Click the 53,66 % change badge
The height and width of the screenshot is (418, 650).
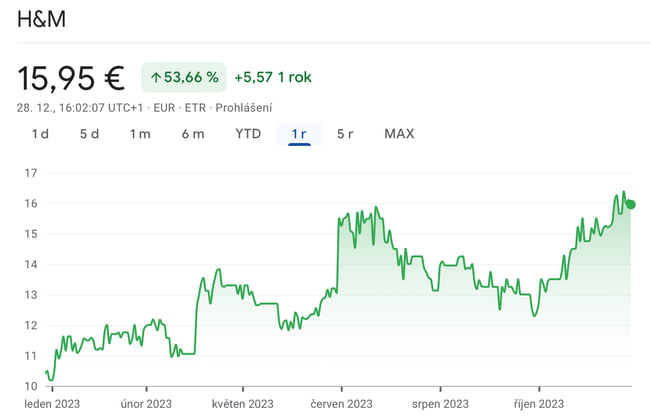[x=183, y=77]
